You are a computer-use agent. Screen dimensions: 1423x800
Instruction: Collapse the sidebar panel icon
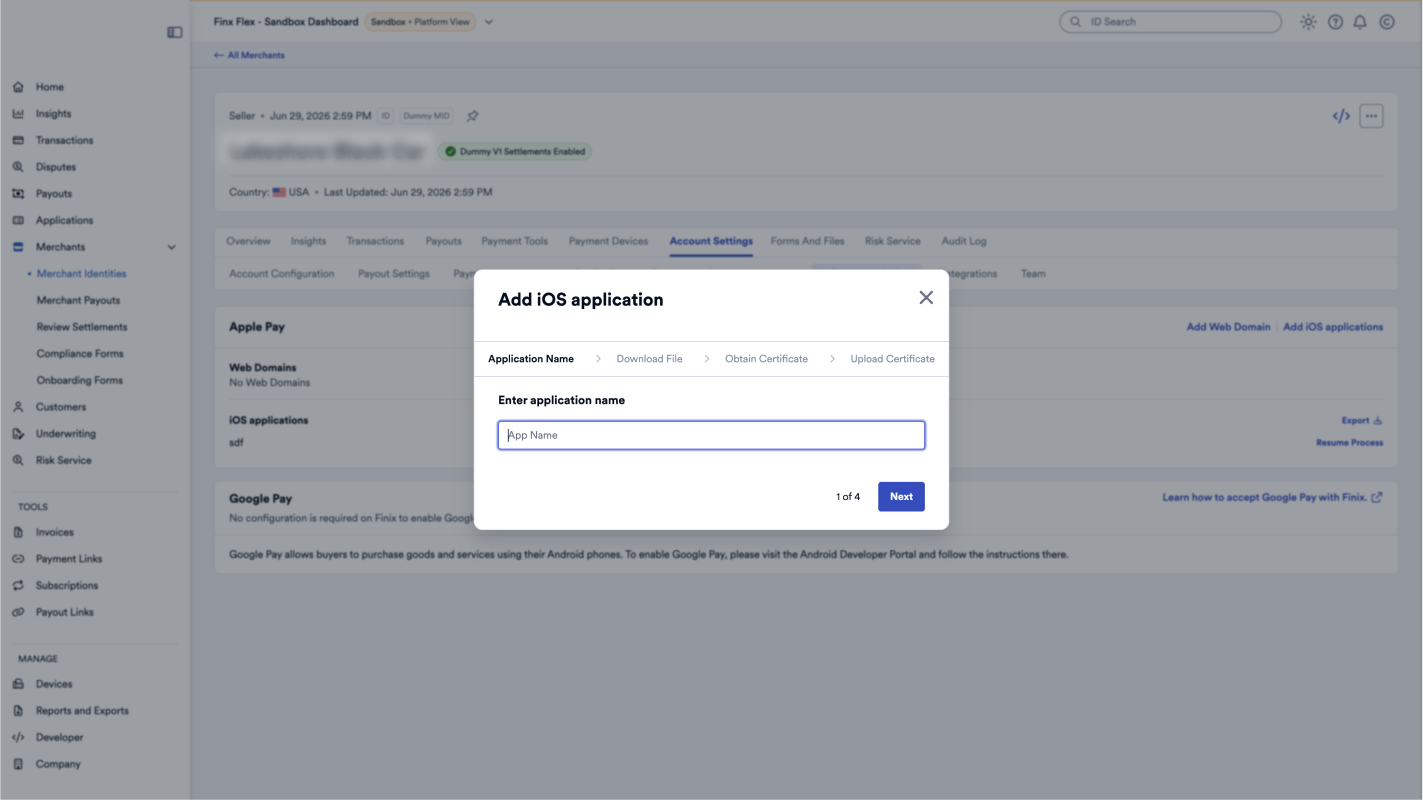tap(175, 32)
